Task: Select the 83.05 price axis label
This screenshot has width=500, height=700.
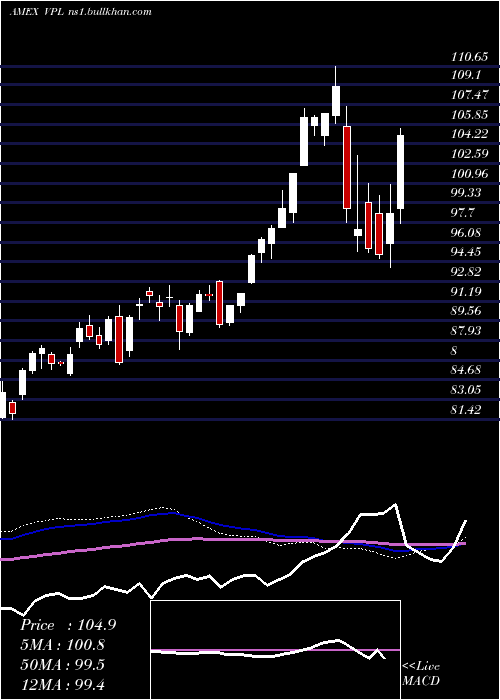Action: pos(466,390)
